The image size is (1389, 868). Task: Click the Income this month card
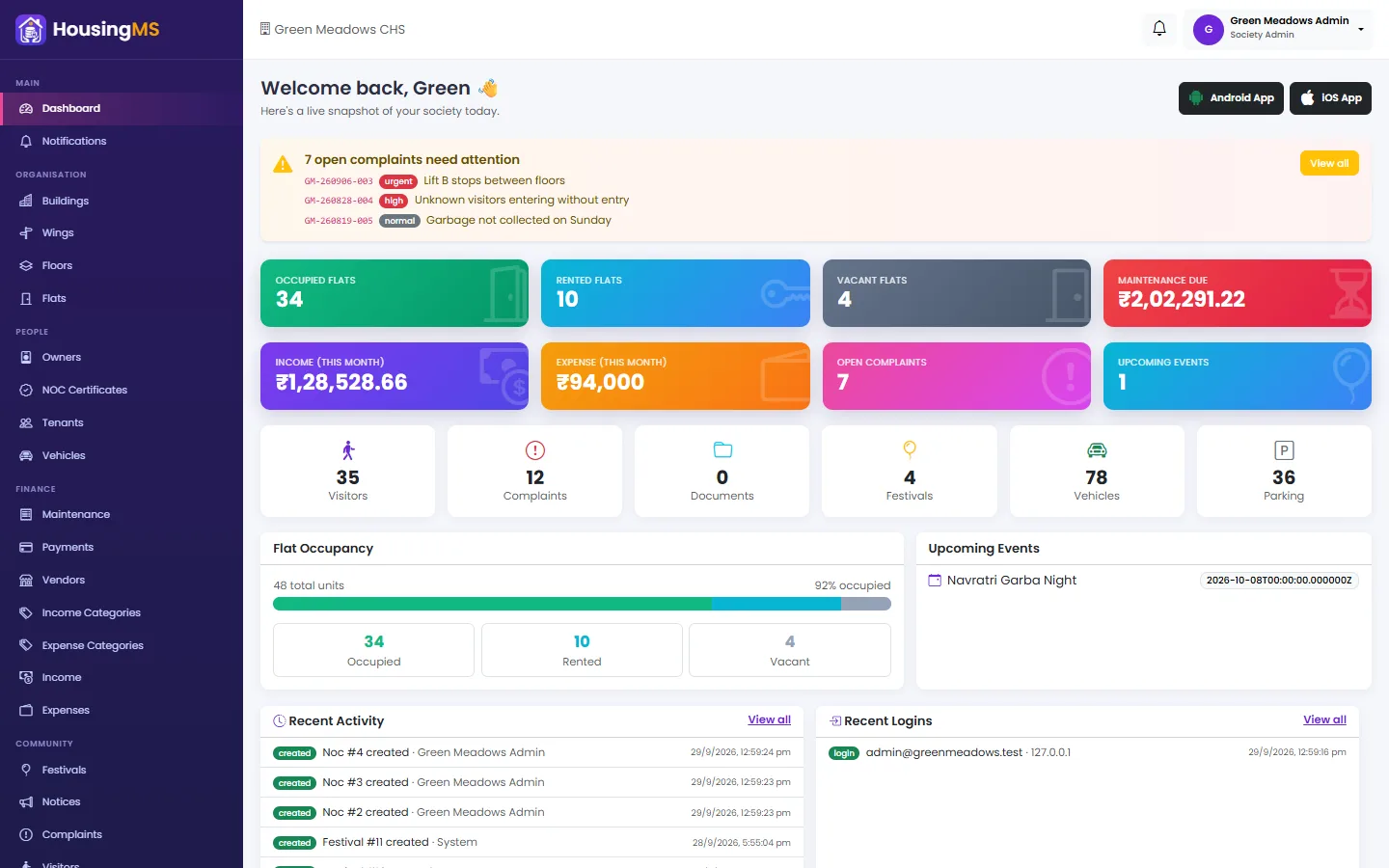395,376
